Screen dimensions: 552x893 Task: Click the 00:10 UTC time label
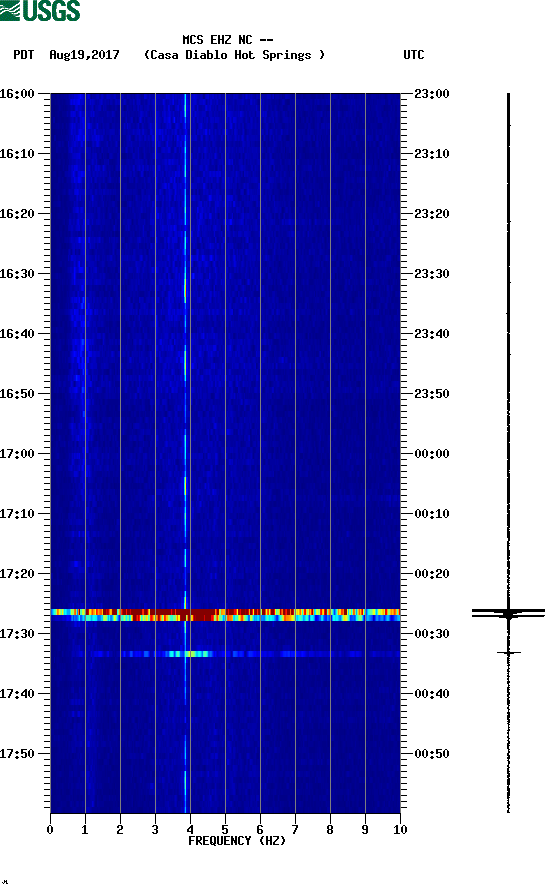[432, 514]
